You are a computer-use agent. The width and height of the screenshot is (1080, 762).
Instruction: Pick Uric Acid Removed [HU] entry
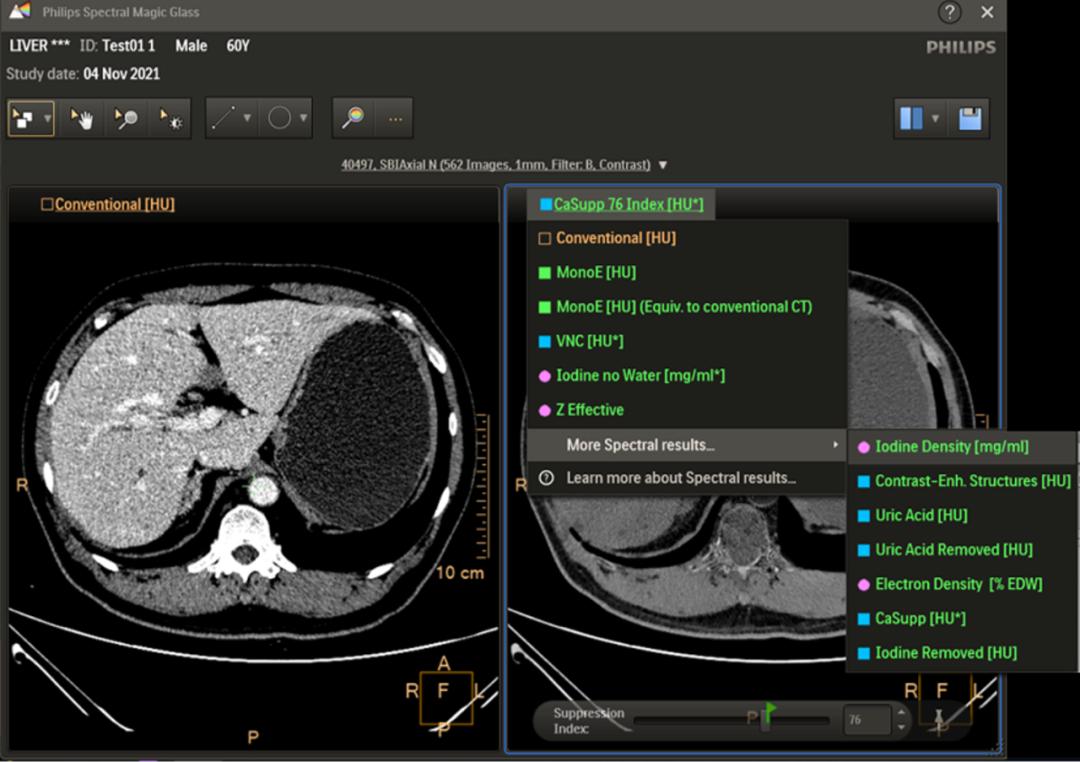[x=952, y=550]
